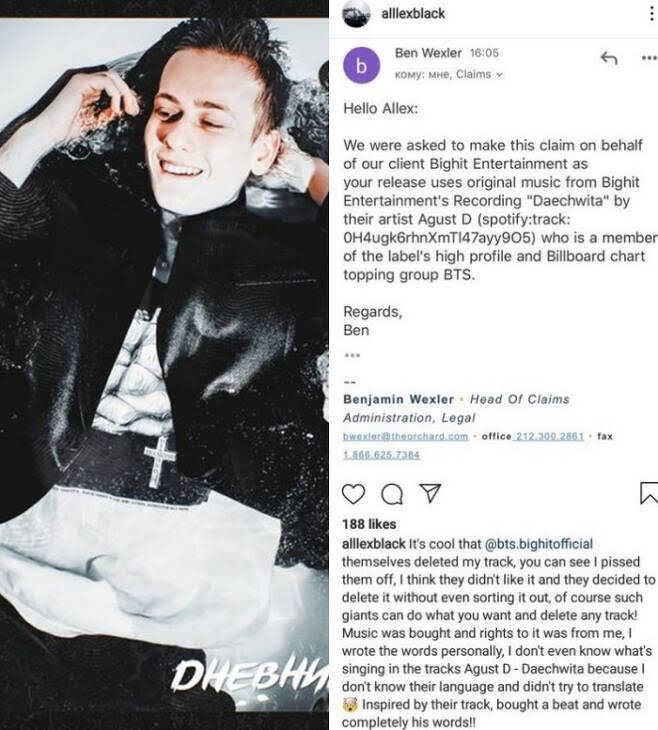Select Ben Wexler sender name
Viewport: 658px width, 730px height.
[428, 53]
